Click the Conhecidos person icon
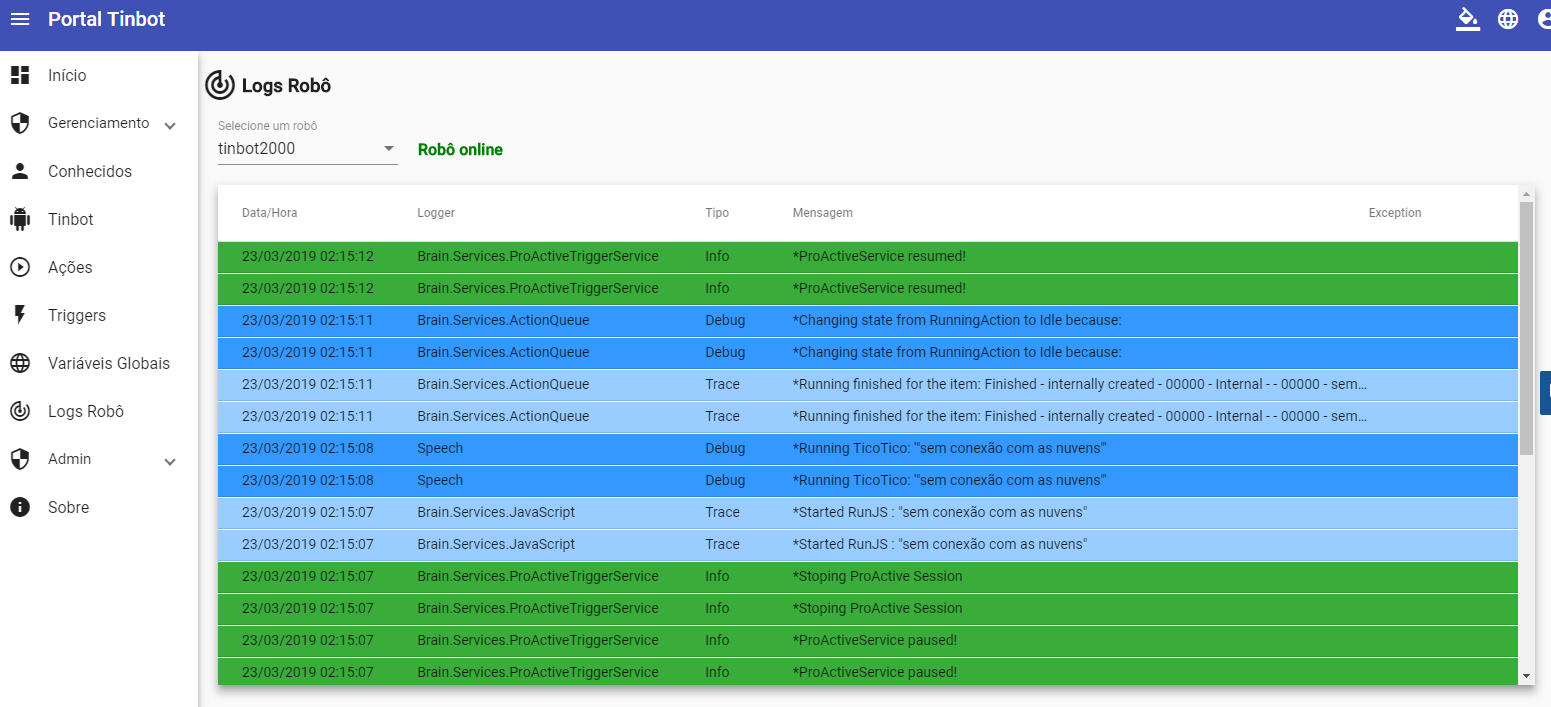 20,171
